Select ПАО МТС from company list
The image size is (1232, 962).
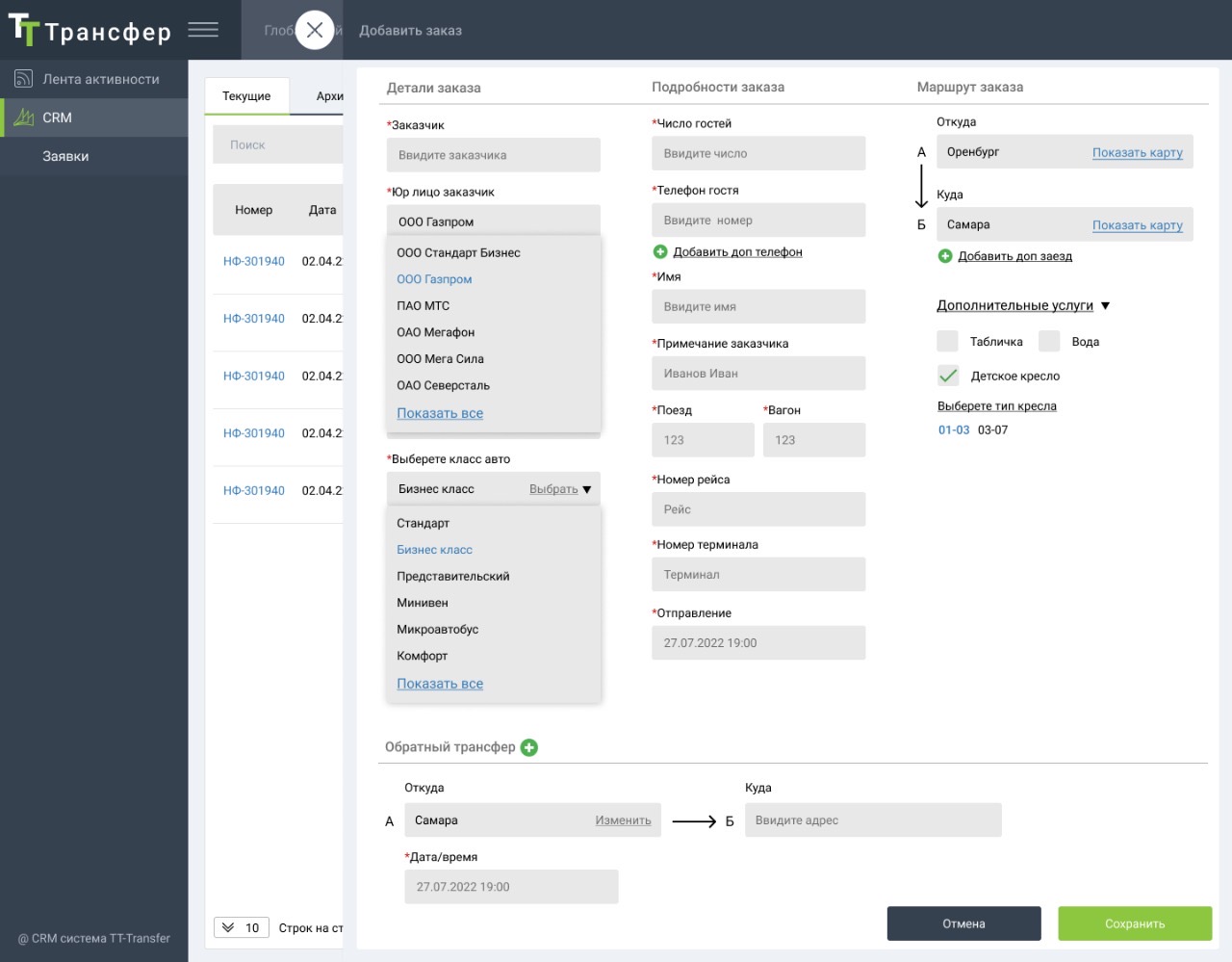(x=423, y=305)
